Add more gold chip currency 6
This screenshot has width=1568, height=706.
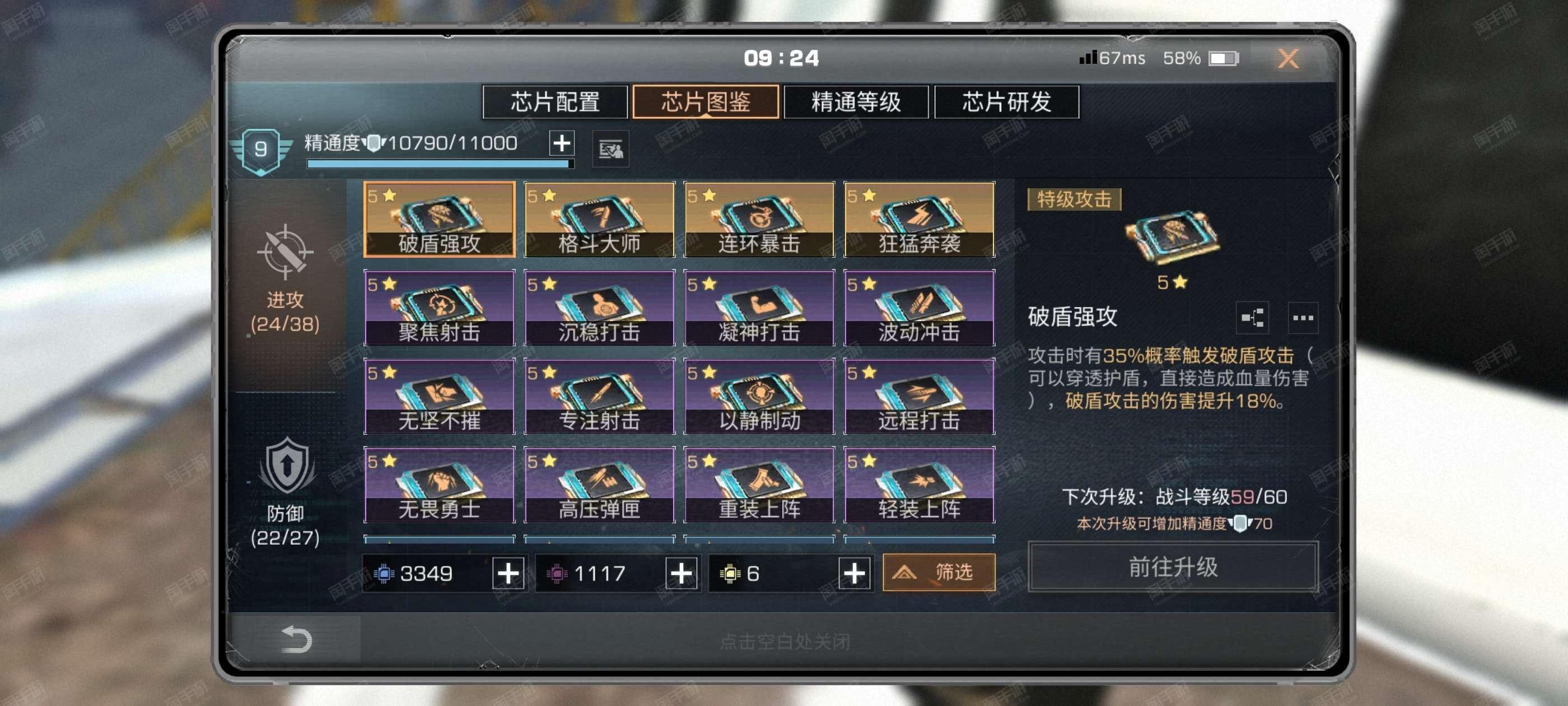[854, 573]
